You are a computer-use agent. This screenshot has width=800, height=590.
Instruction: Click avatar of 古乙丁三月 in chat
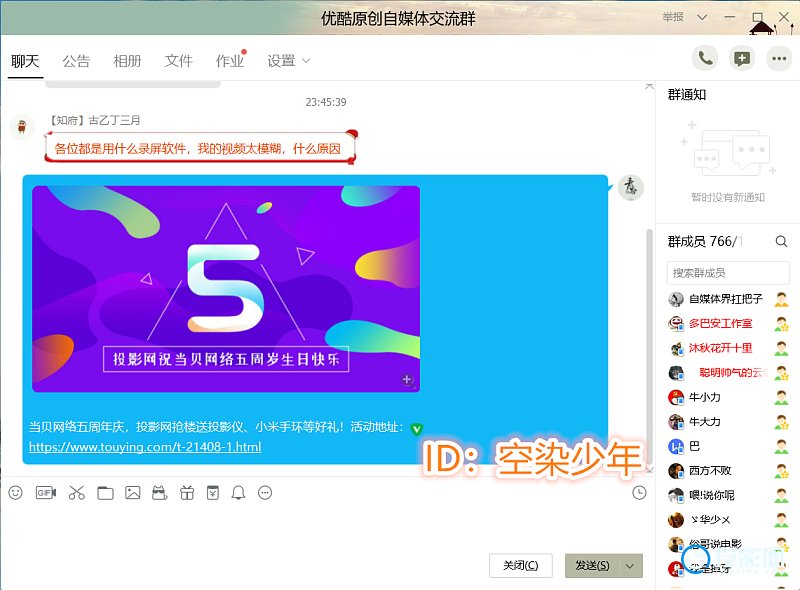click(22, 126)
